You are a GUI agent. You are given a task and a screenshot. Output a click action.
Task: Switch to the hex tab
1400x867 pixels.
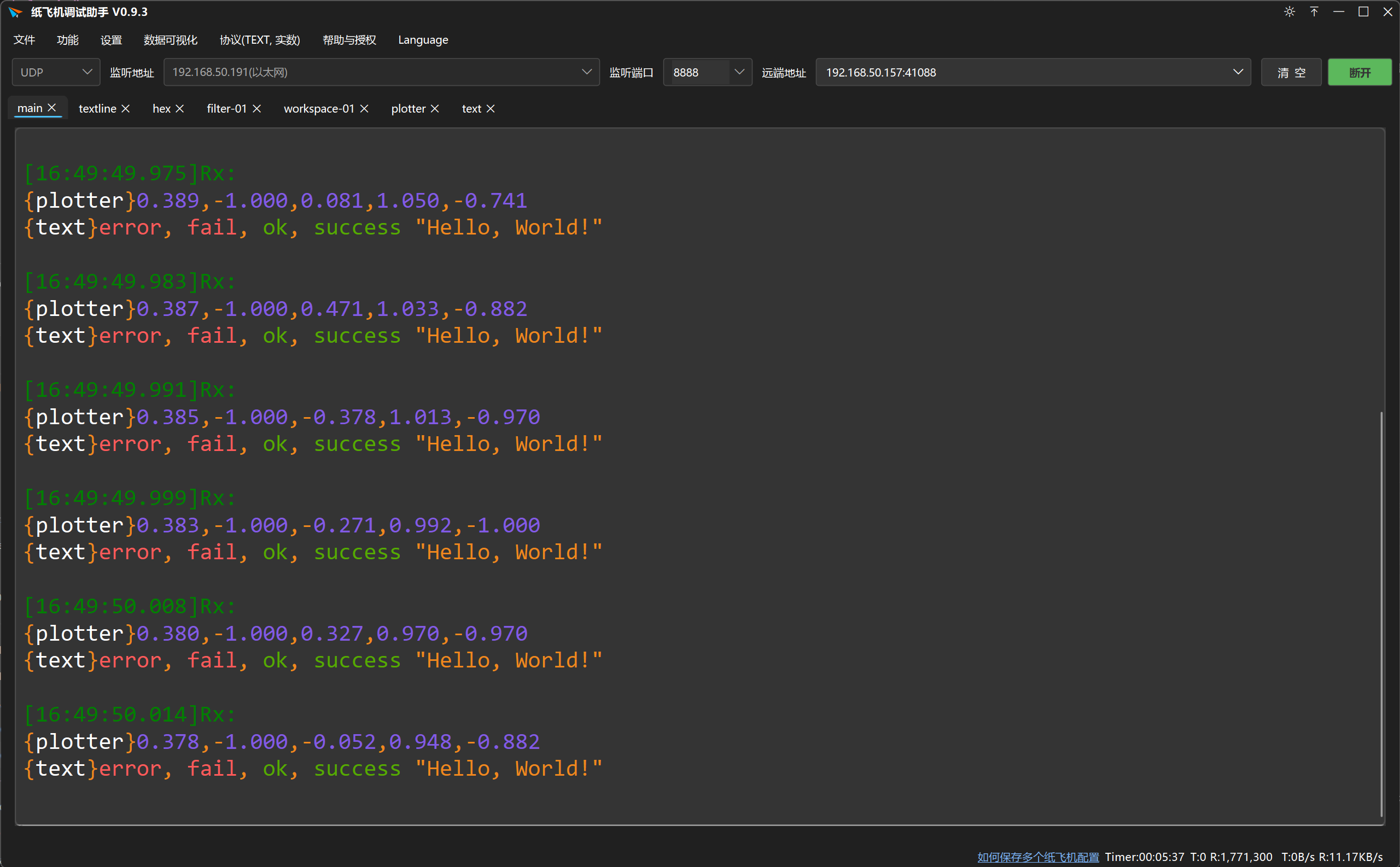click(161, 108)
